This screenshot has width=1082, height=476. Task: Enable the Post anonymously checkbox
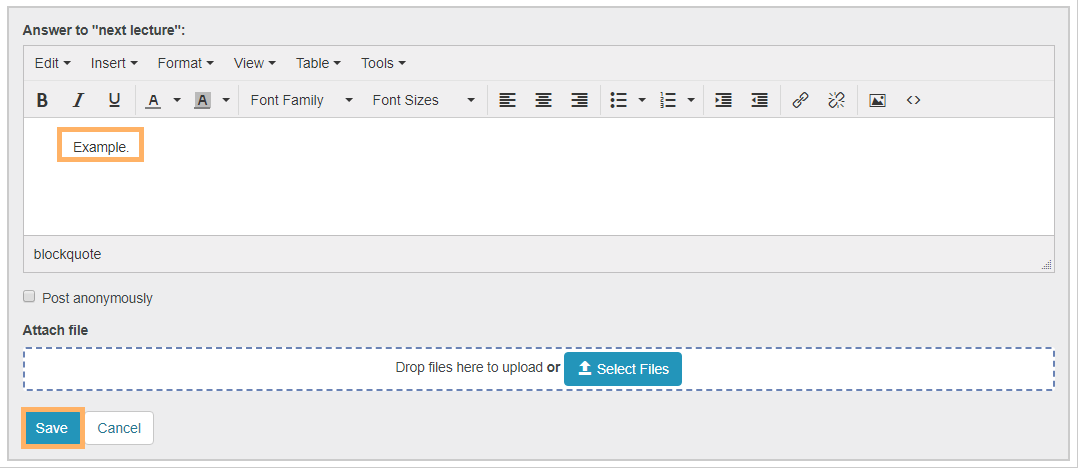point(29,297)
